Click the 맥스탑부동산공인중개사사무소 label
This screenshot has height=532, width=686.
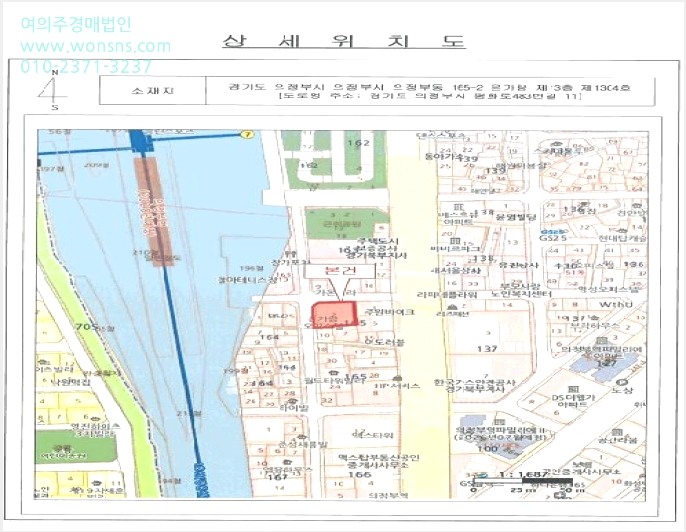tap(379, 461)
